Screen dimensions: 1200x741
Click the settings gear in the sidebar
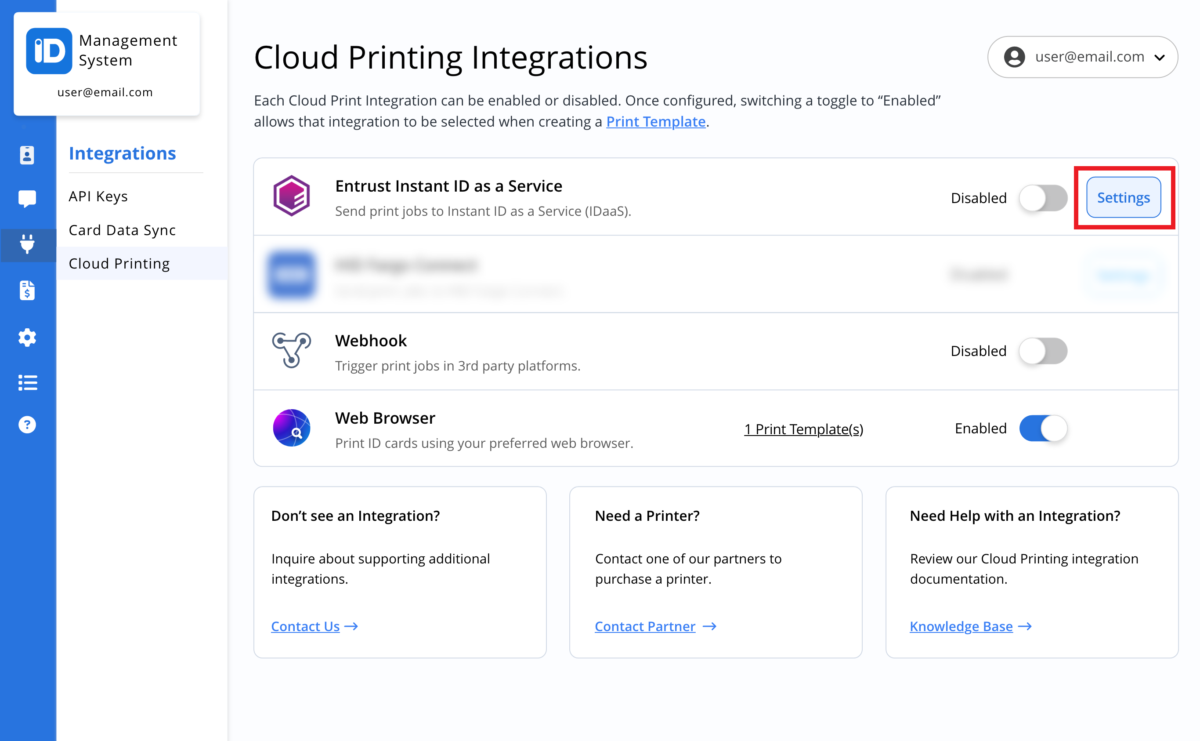[x=28, y=337]
